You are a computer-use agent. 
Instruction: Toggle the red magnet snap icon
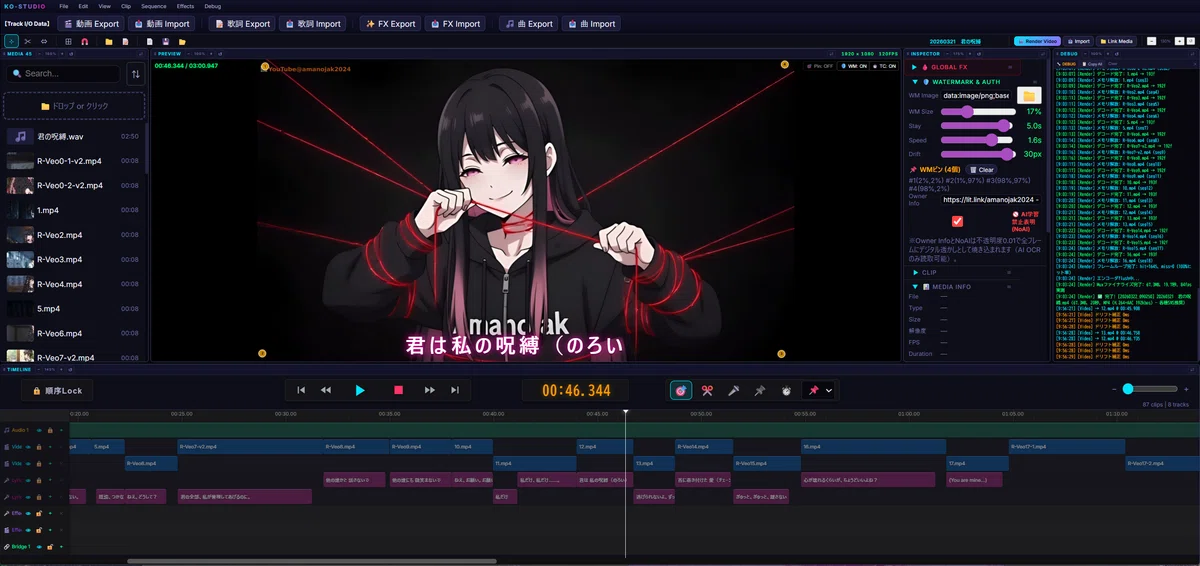tap(84, 41)
